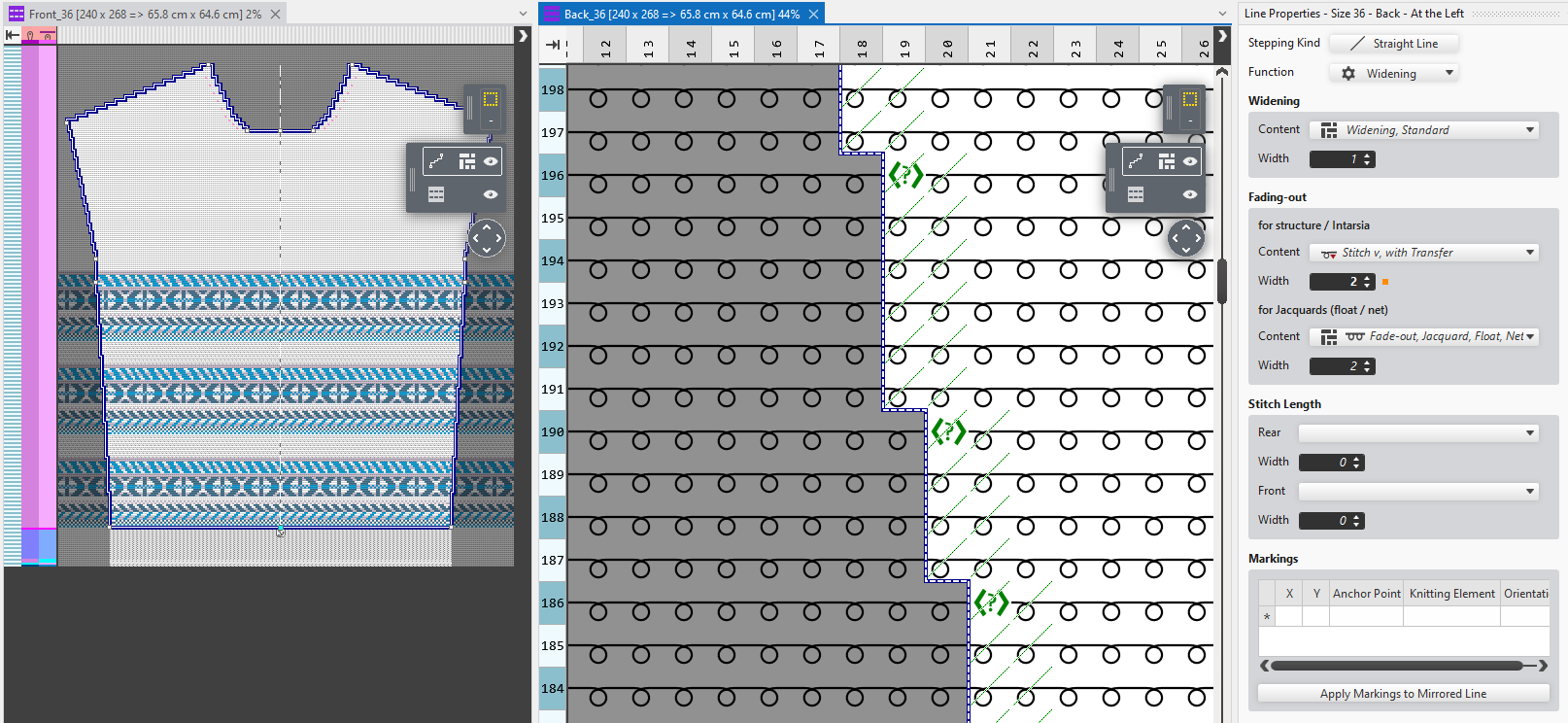Image resolution: width=1568 pixels, height=723 pixels.
Task: Toggle bottom eye visibility in Back view toolbar
Action: point(1189,194)
